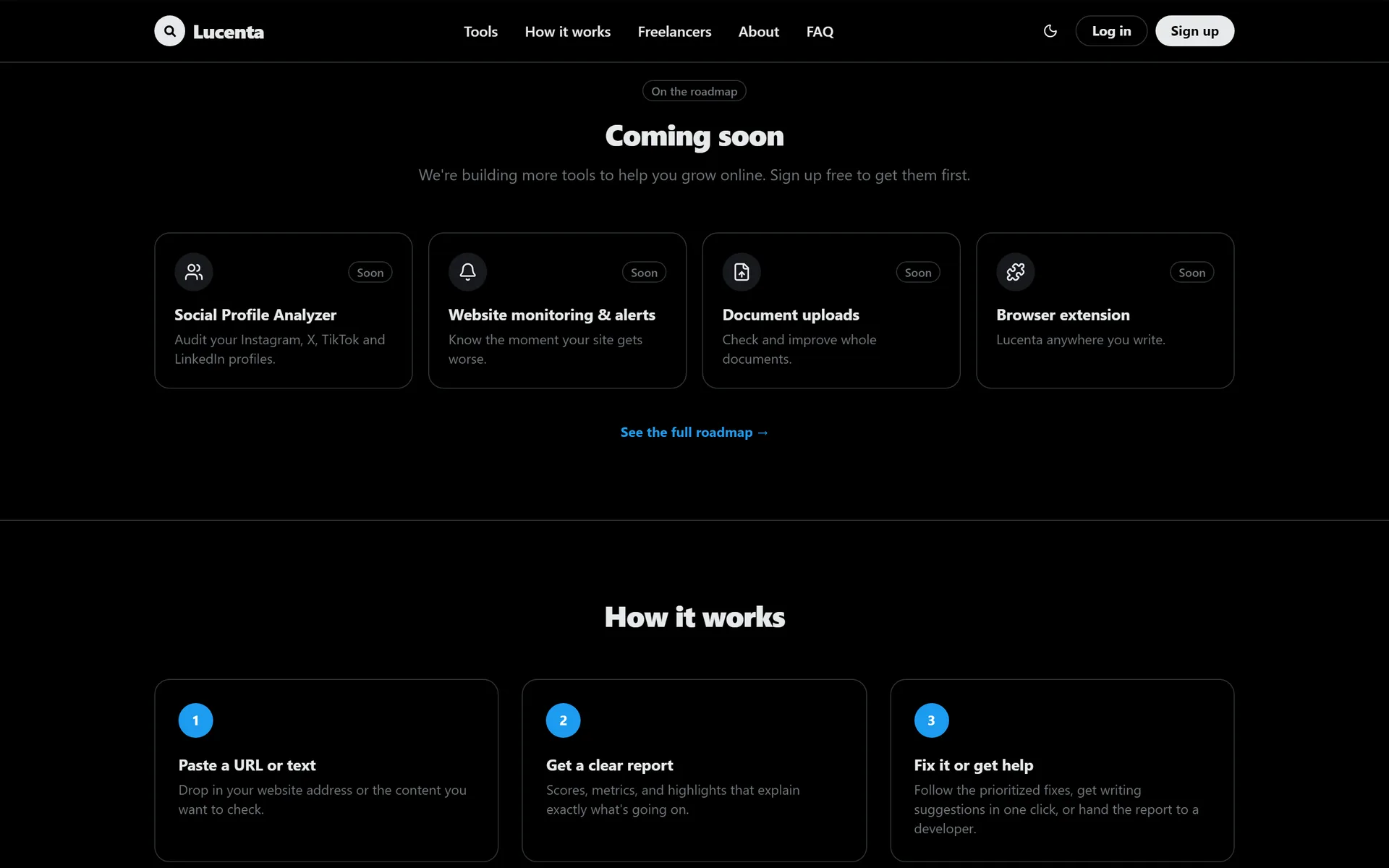1389x868 pixels.
Task: Click the Lucenta brand name
Action: [229, 32]
